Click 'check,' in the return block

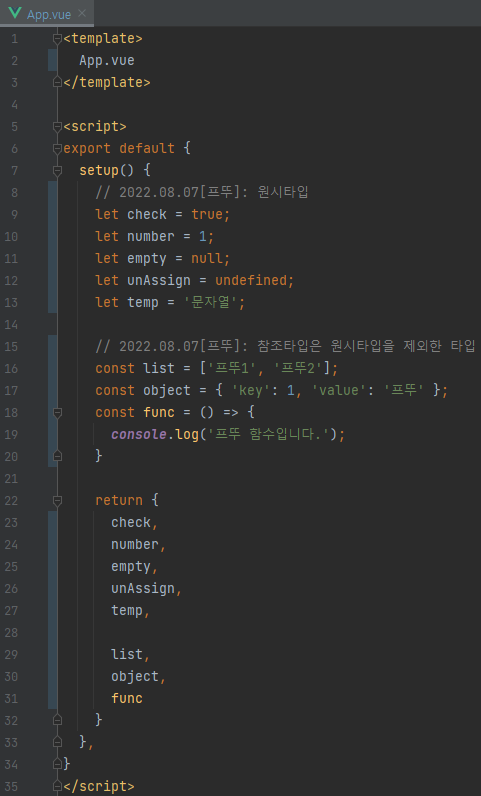pos(135,522)
